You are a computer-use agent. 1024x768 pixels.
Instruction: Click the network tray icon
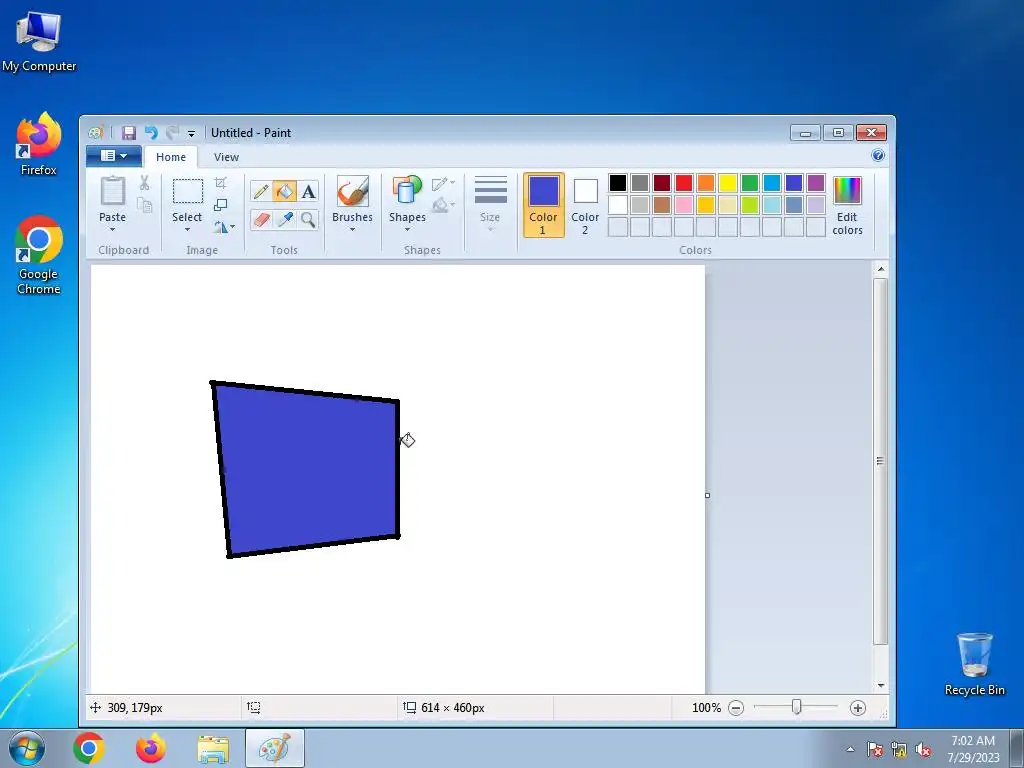point(899,750)
